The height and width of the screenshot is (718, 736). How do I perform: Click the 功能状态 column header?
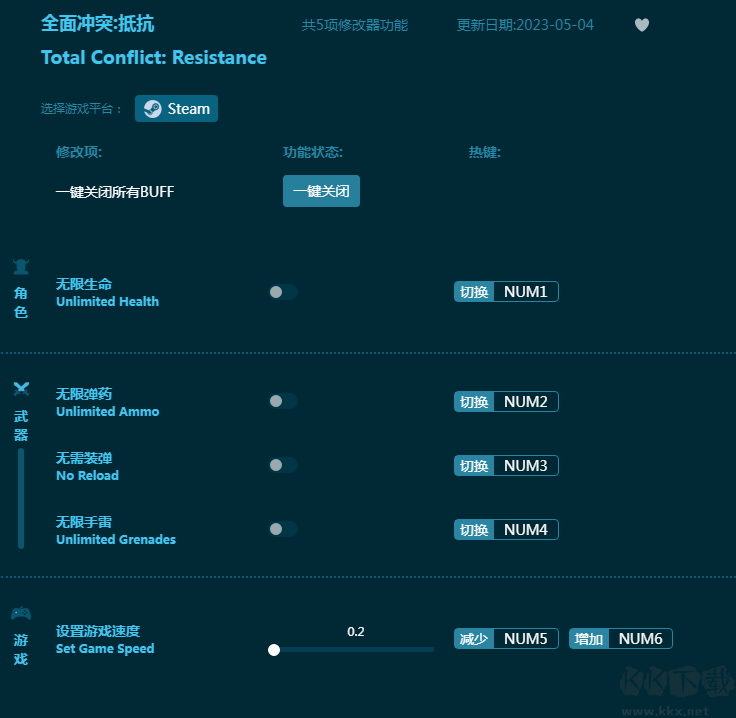click(313, 152)
